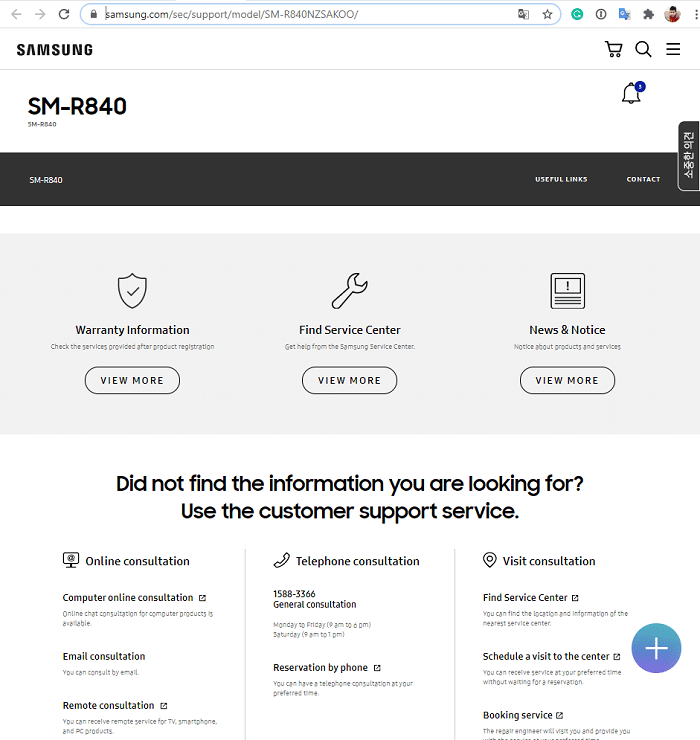Image resolution: width=700 pixels, height=740 pixels.
Task: Click the blue floating plus button
Action: (x=656, y=648)
